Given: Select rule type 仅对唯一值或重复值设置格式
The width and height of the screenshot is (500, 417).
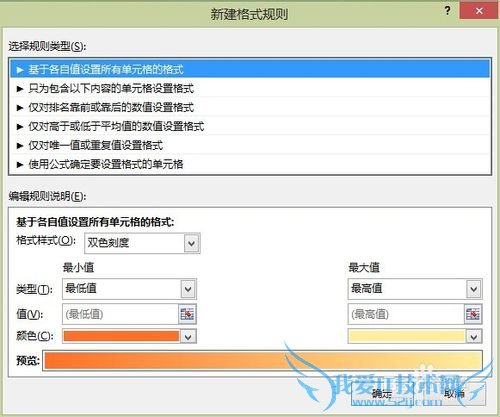Looking at the screenshot, I should pyautogui.click(x=250, y=145).
